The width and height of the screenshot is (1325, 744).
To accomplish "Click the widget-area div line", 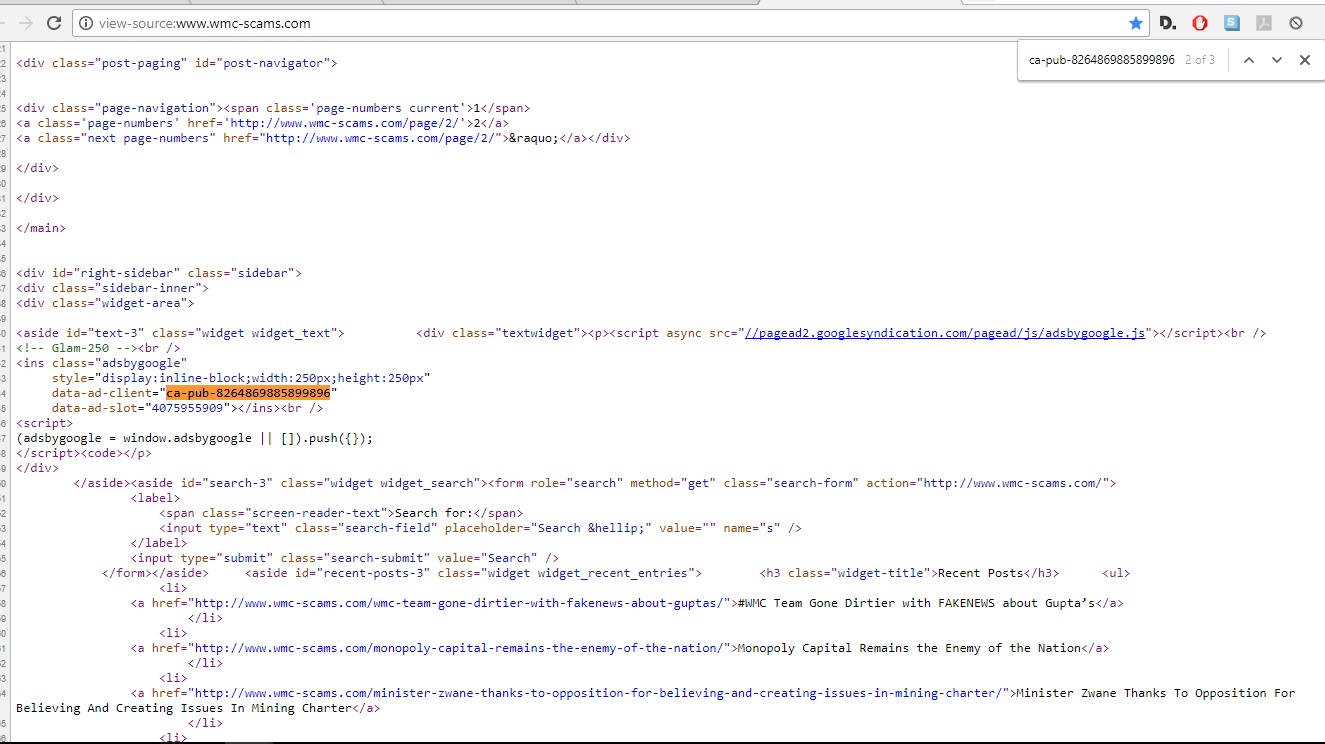I will [105, 303].
